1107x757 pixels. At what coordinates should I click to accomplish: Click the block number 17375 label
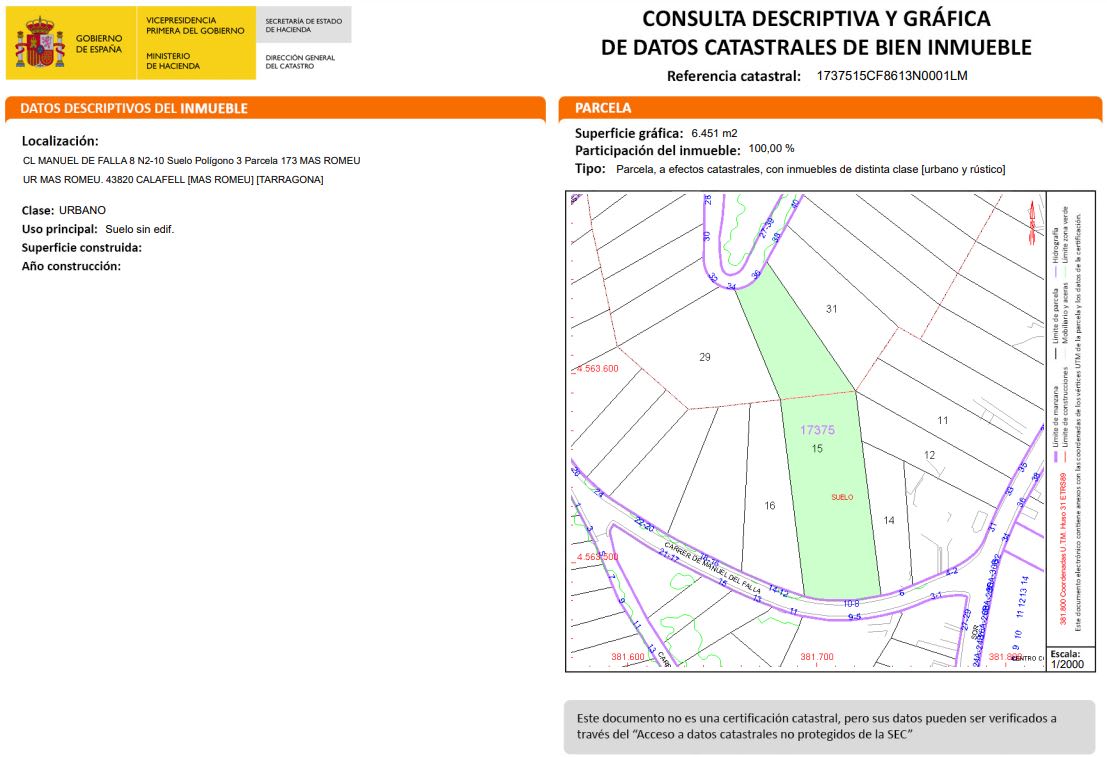(x=818, y=429)
